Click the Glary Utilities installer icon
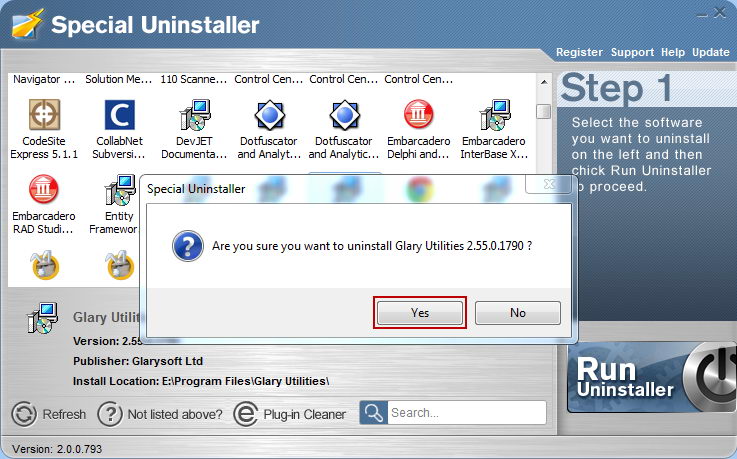The height and width of the screenshot is (459, 737). pos(42,318)
